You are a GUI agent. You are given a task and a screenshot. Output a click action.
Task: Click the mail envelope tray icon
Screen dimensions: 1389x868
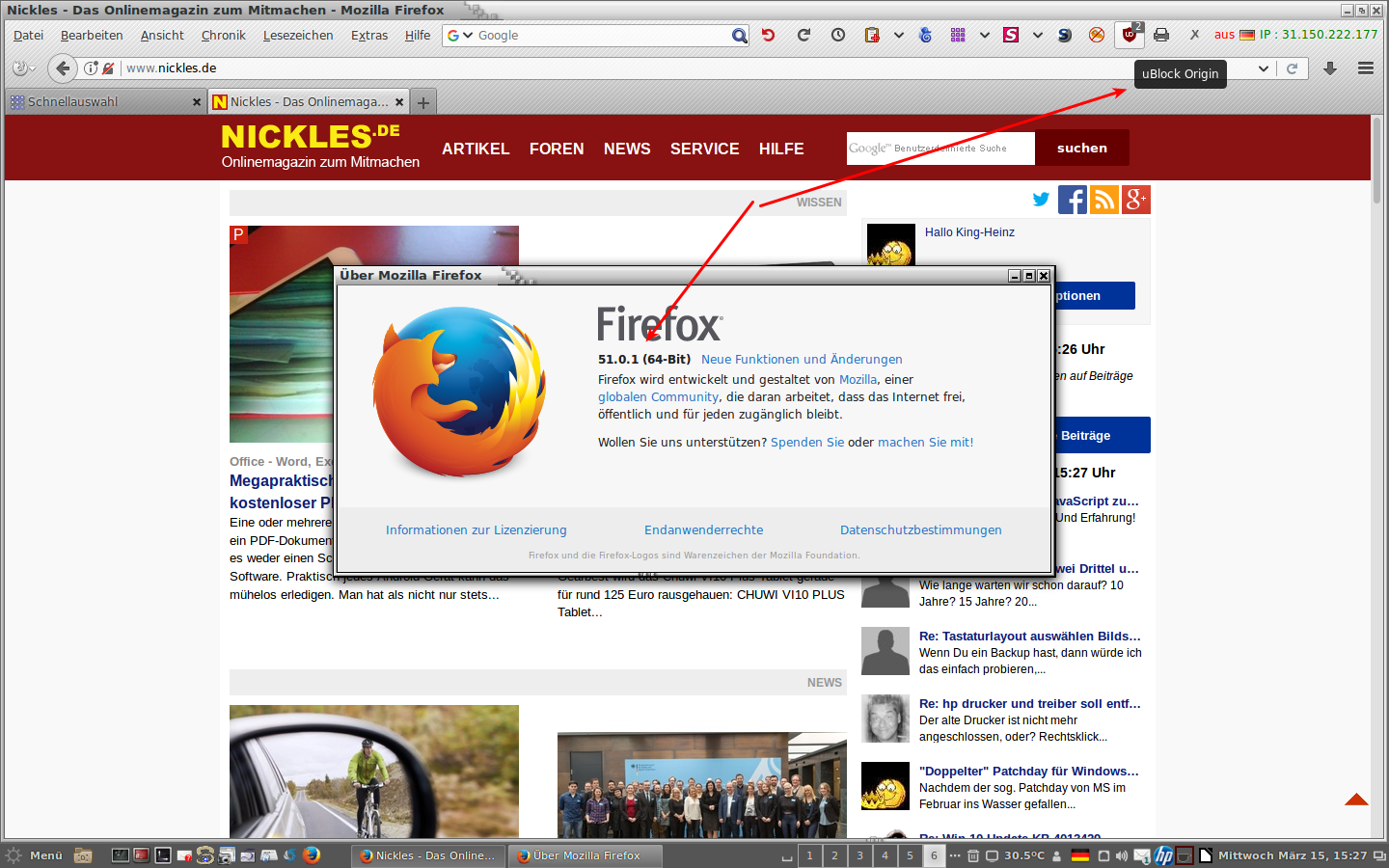pyautogui.click(x=1143, y=855)
